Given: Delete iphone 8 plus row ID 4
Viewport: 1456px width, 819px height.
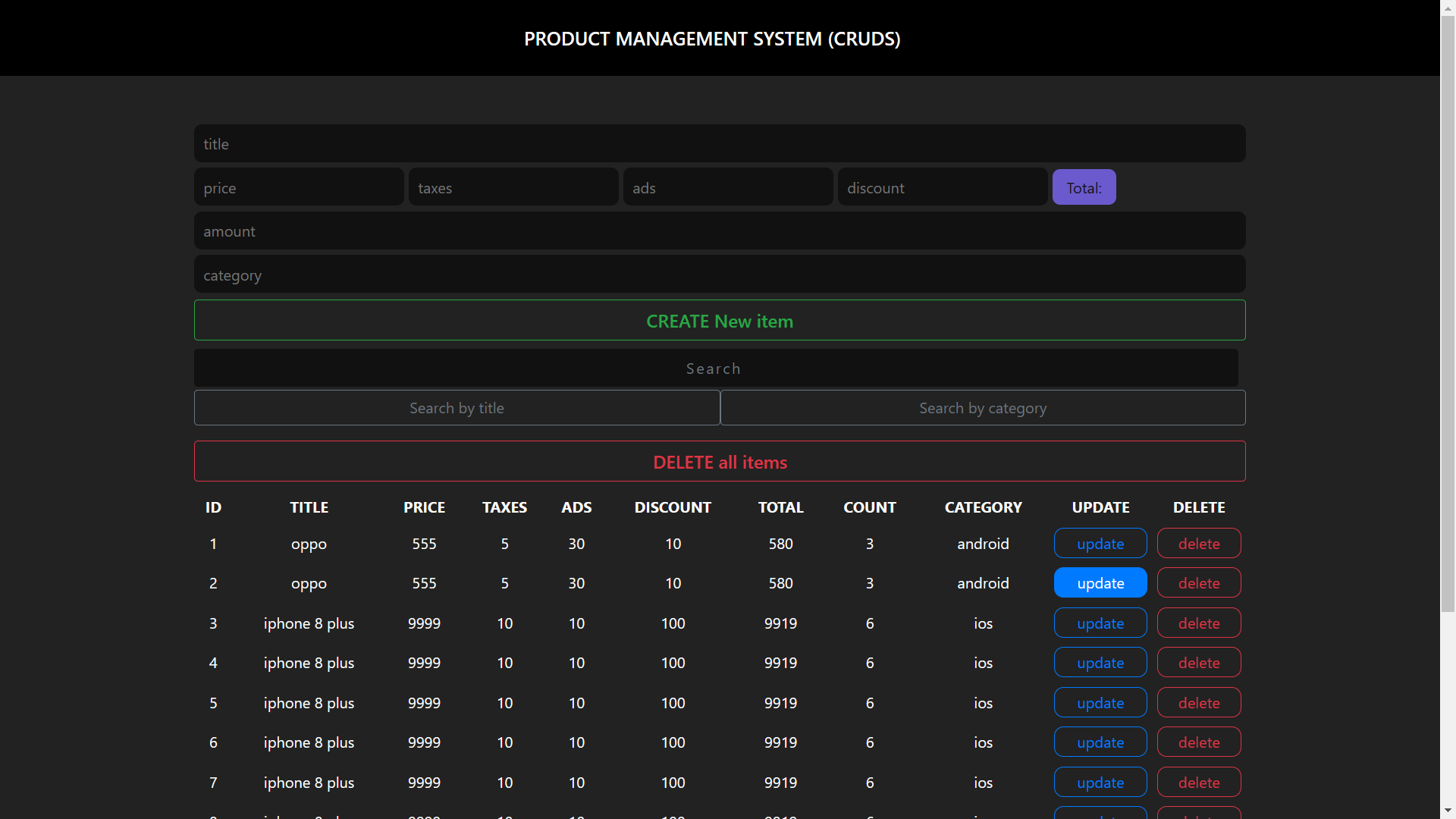Looking at the screenshot, I should (x=1199, y=663).
